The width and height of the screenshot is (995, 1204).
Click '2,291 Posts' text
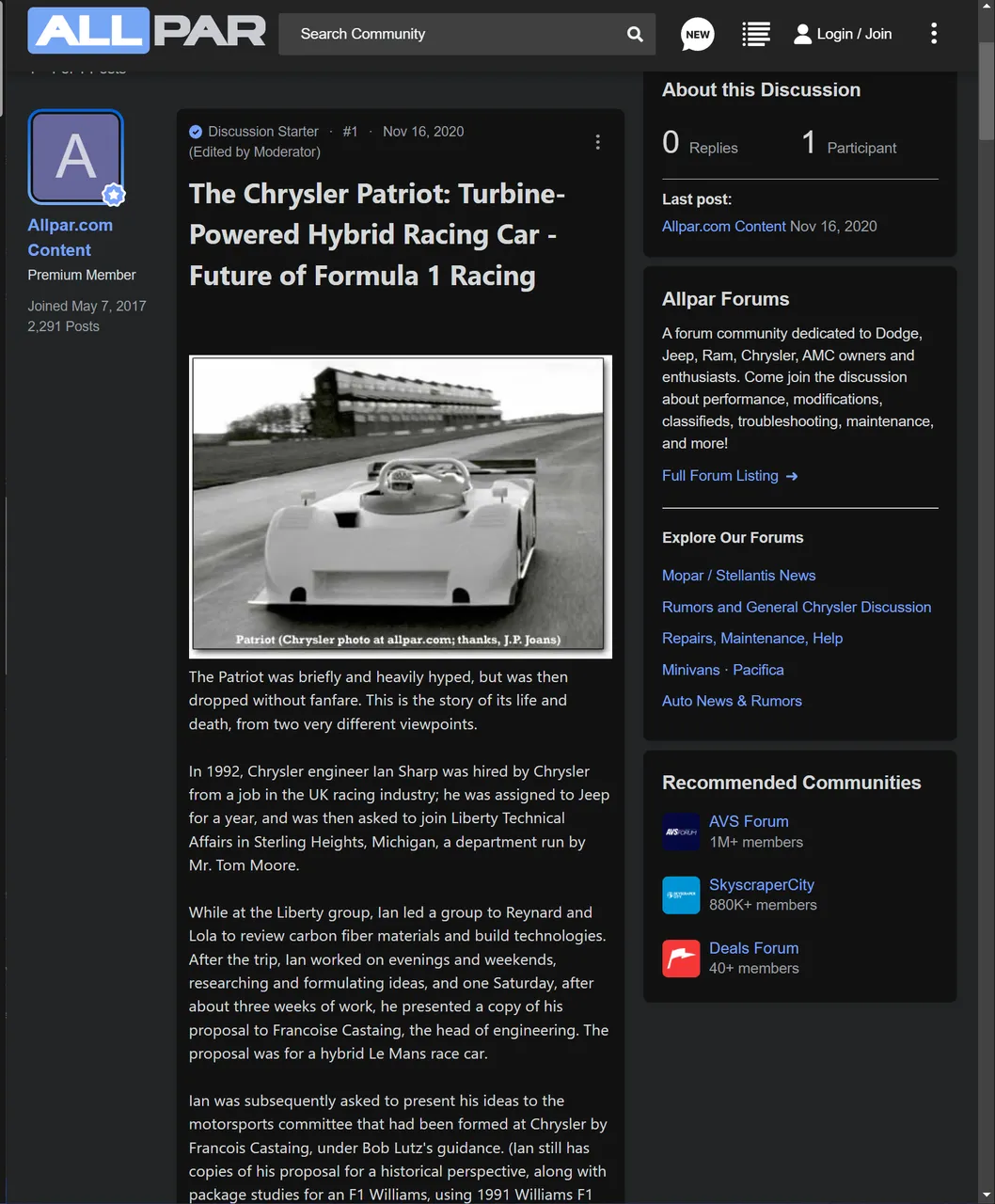click(x=63, y=326)
